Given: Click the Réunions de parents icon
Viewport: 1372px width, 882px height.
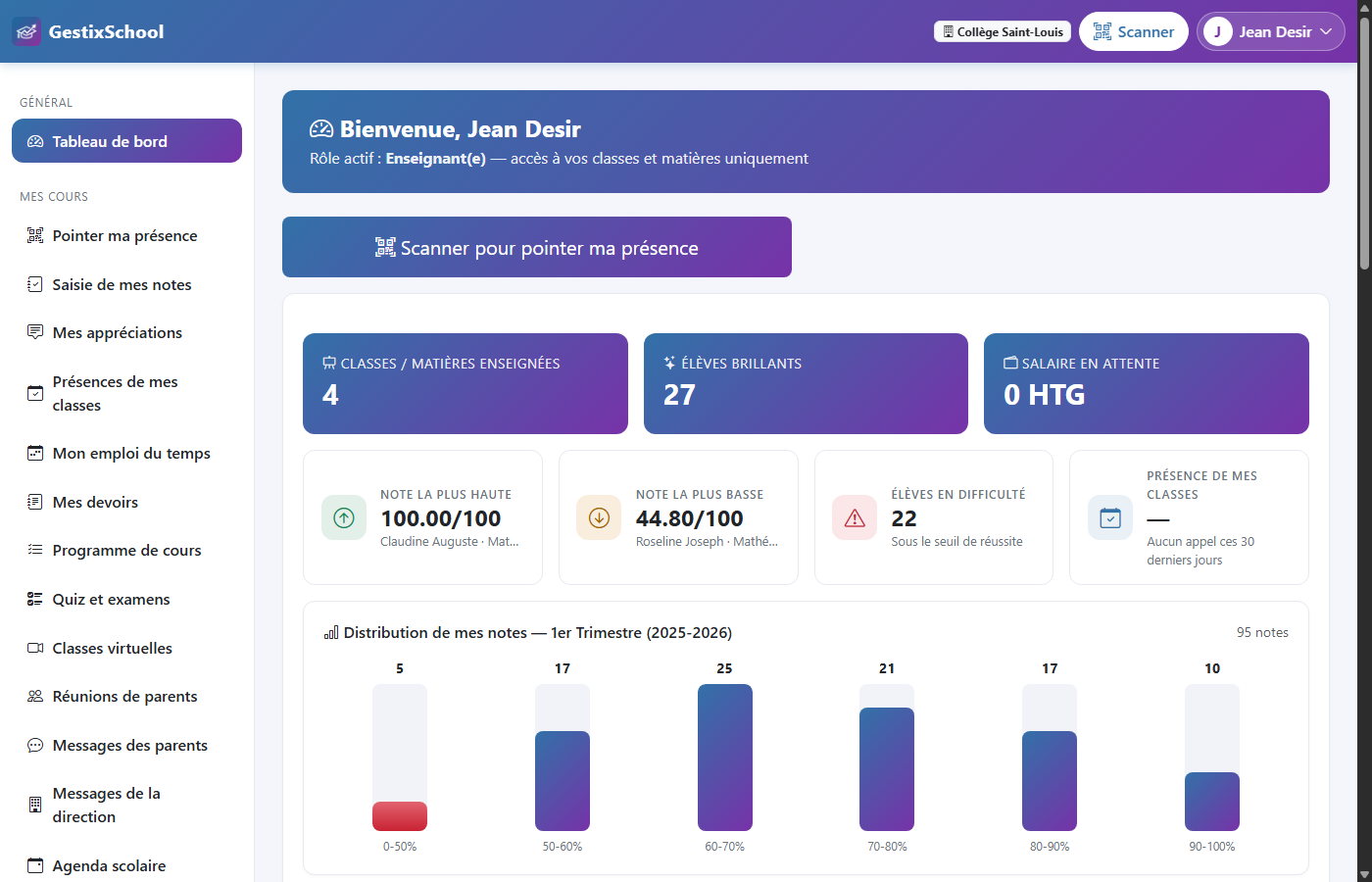Looking at the screenshot, I should 35,696.
